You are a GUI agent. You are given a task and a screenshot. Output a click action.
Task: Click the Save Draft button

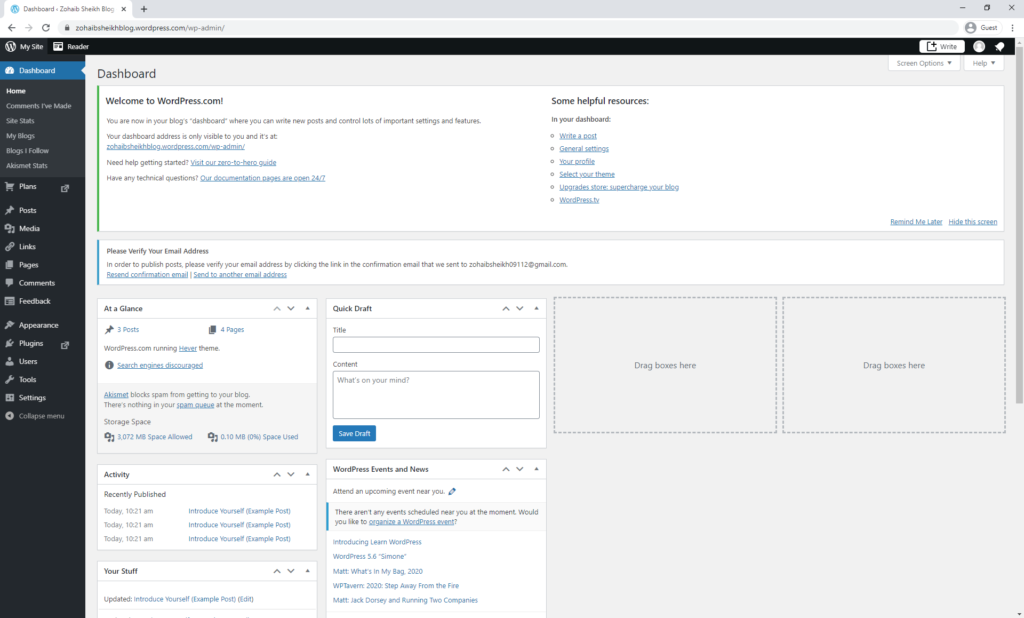[354, 434]
